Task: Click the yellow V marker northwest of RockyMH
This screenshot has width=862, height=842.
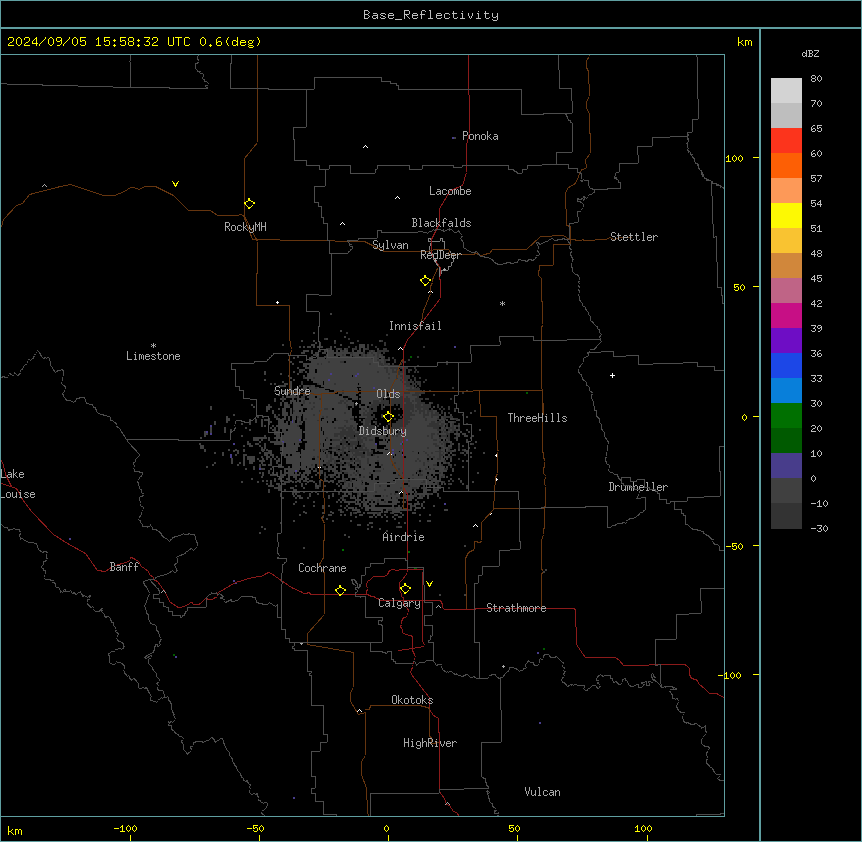Action: 175,184
